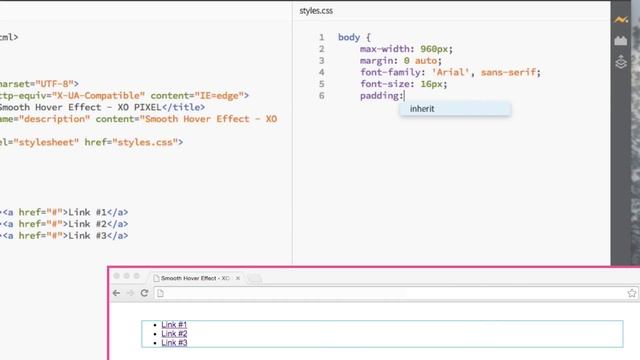Screen dimensions: 640x360
Task: Click the Live Preview lightning icon in Brackets sidebar
Action: click(621, 19)
